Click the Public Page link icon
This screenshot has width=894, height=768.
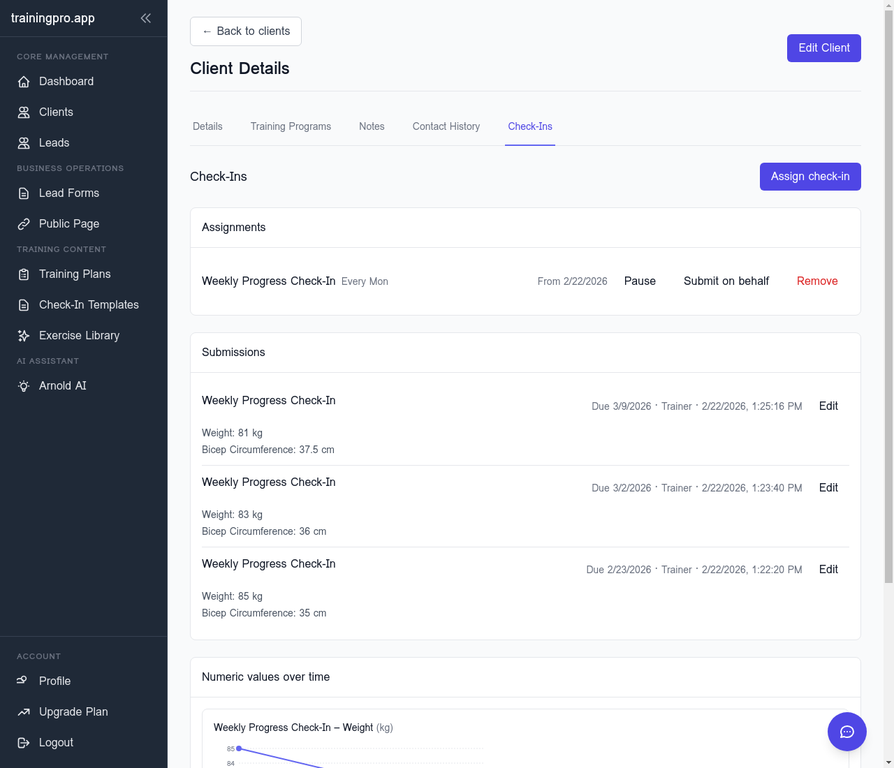coord(24,225)
